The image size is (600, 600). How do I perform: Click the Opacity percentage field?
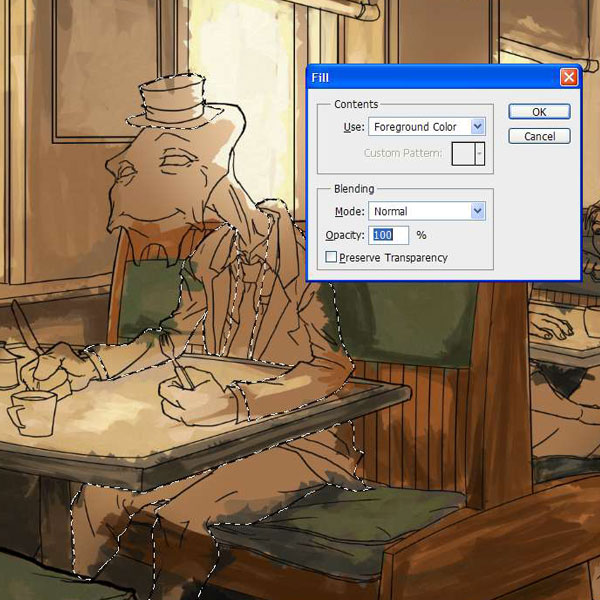click(x=388, y=235)
